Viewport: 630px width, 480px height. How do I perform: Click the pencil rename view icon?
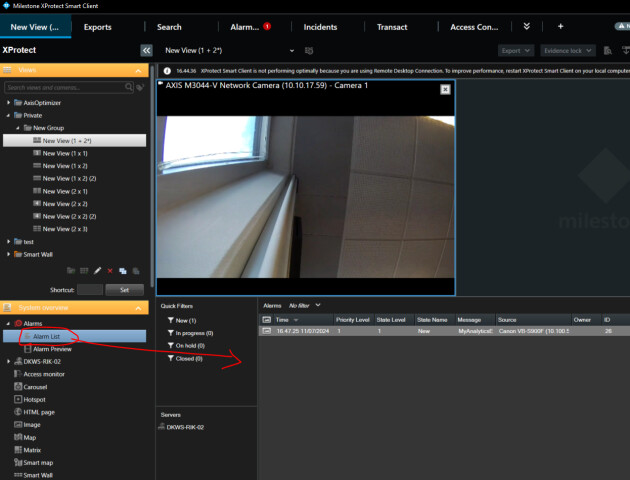pyautogui.click(x=97, y=271)
